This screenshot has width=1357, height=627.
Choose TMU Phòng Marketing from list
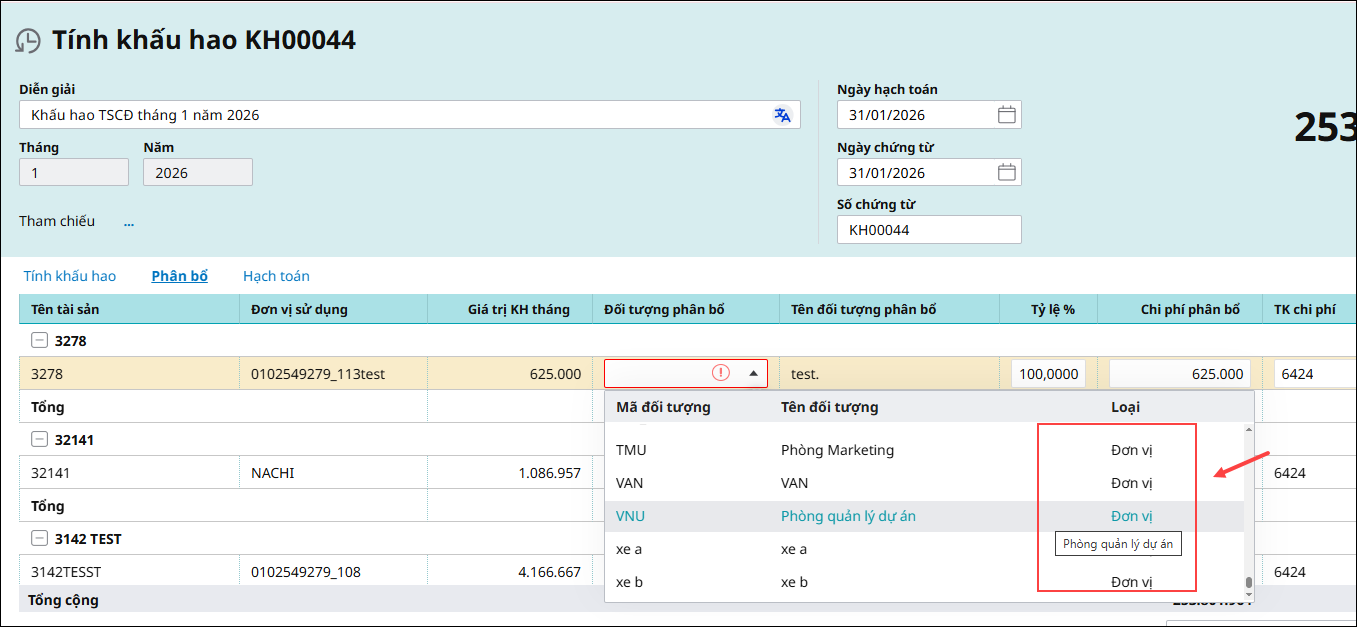click(x=837, y=450)
